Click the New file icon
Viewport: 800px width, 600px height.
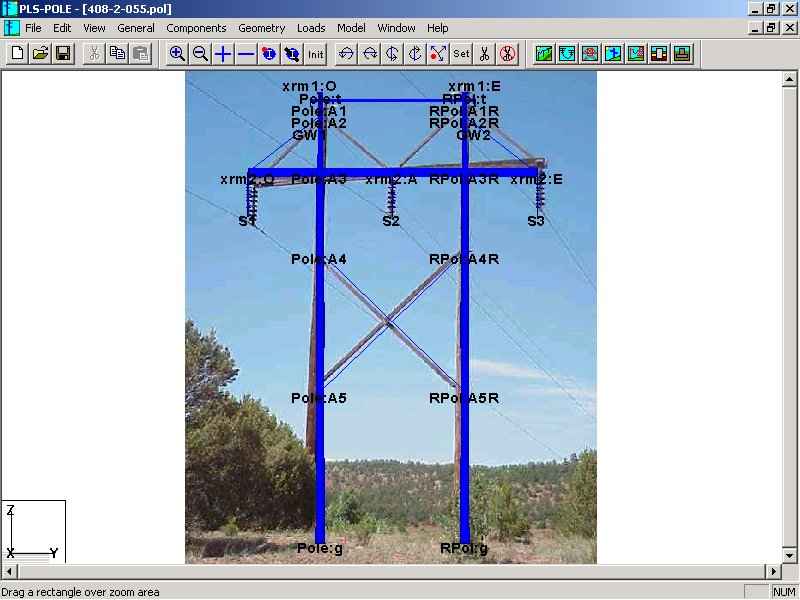coord(17,54)
